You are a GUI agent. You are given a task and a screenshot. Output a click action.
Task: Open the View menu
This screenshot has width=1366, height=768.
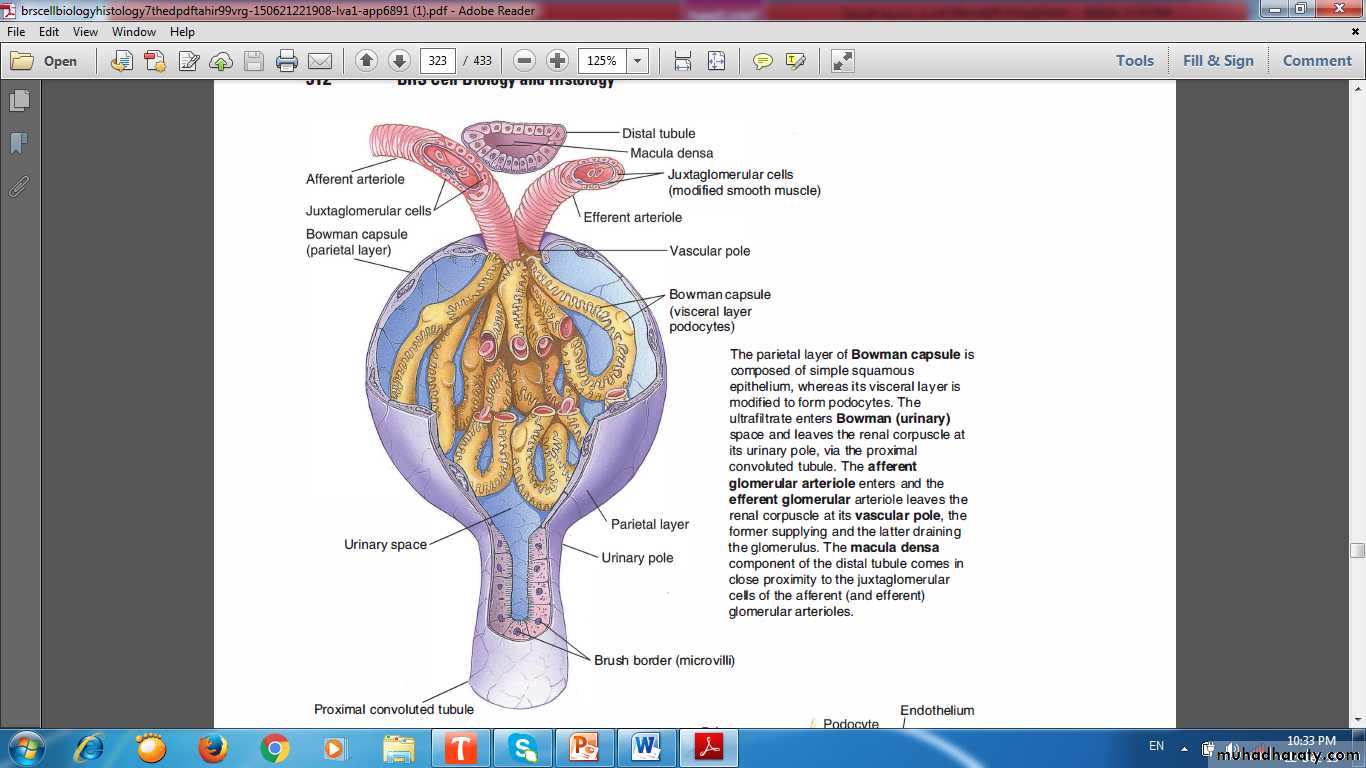tap(85, 32)
